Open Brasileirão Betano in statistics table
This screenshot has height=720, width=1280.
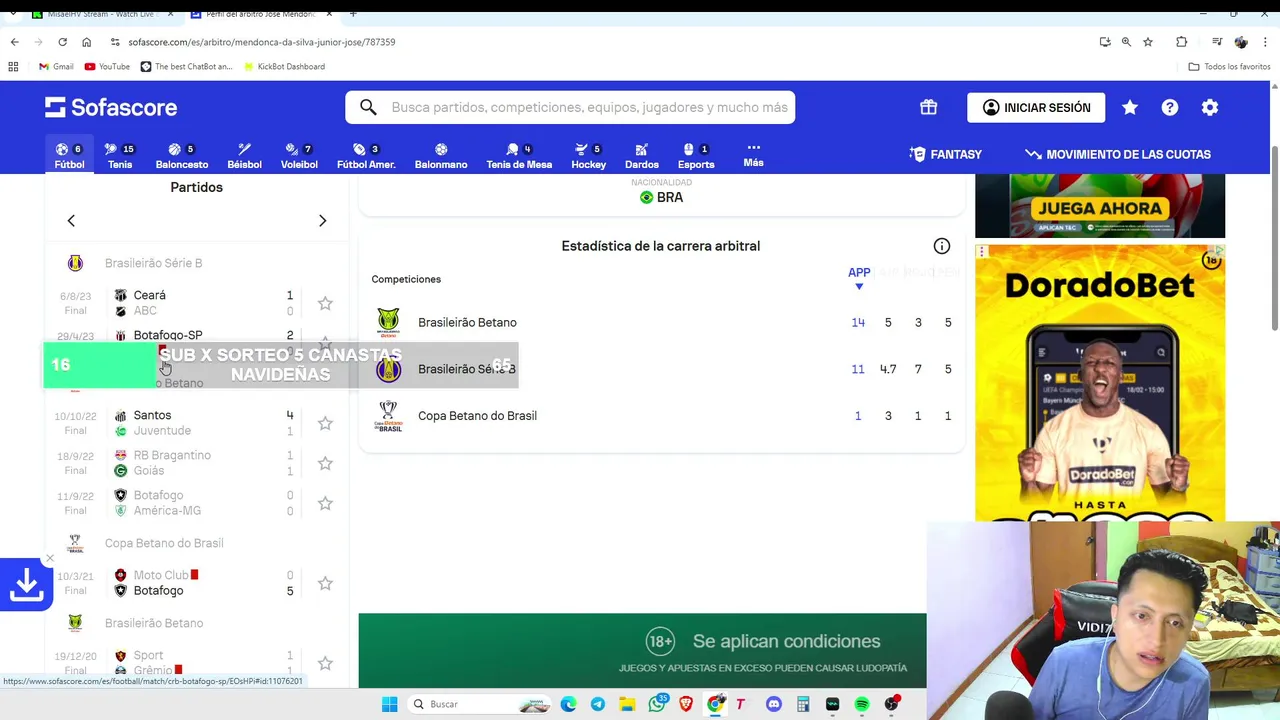click(661, 322)
